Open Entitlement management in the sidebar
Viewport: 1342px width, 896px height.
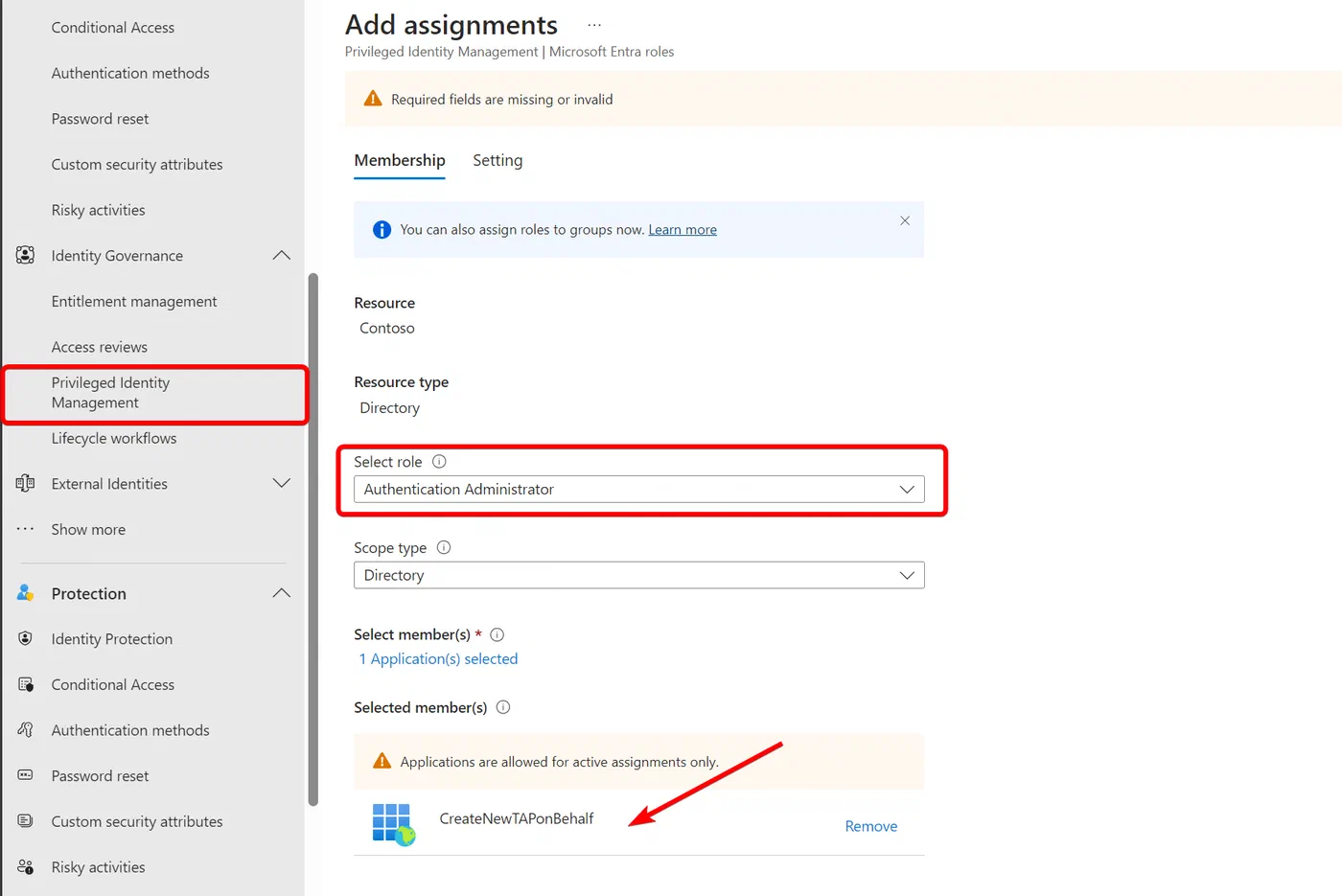pos(134,301)
